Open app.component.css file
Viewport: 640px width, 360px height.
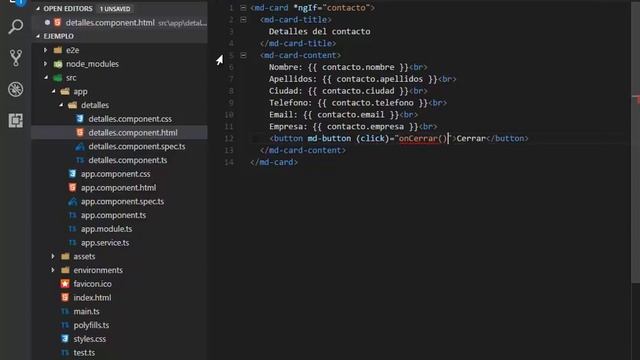coord(116,174)
